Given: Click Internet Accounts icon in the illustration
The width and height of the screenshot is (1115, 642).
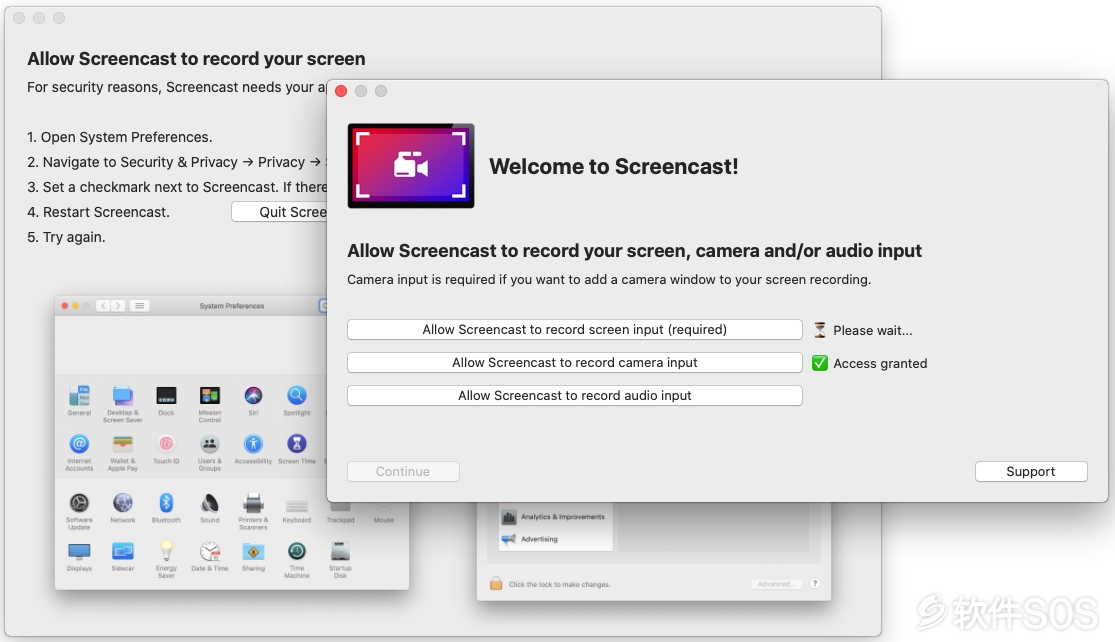Looking at the screenshot, I should tap(79, 444).
